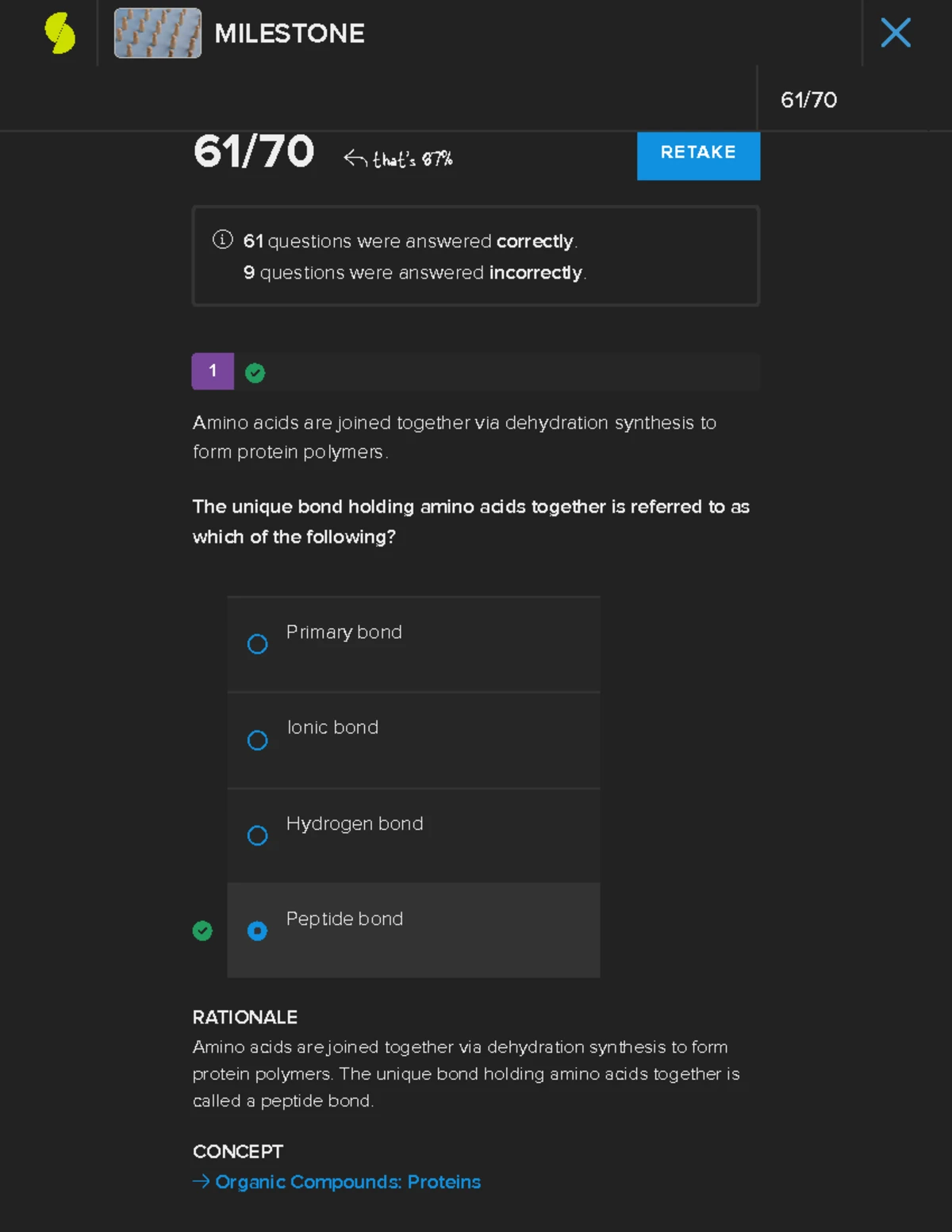The height and width of the screenshot is (1232, 952).
Task: Click the green checkmark left of Peptide bond
Action: [202, 931]
